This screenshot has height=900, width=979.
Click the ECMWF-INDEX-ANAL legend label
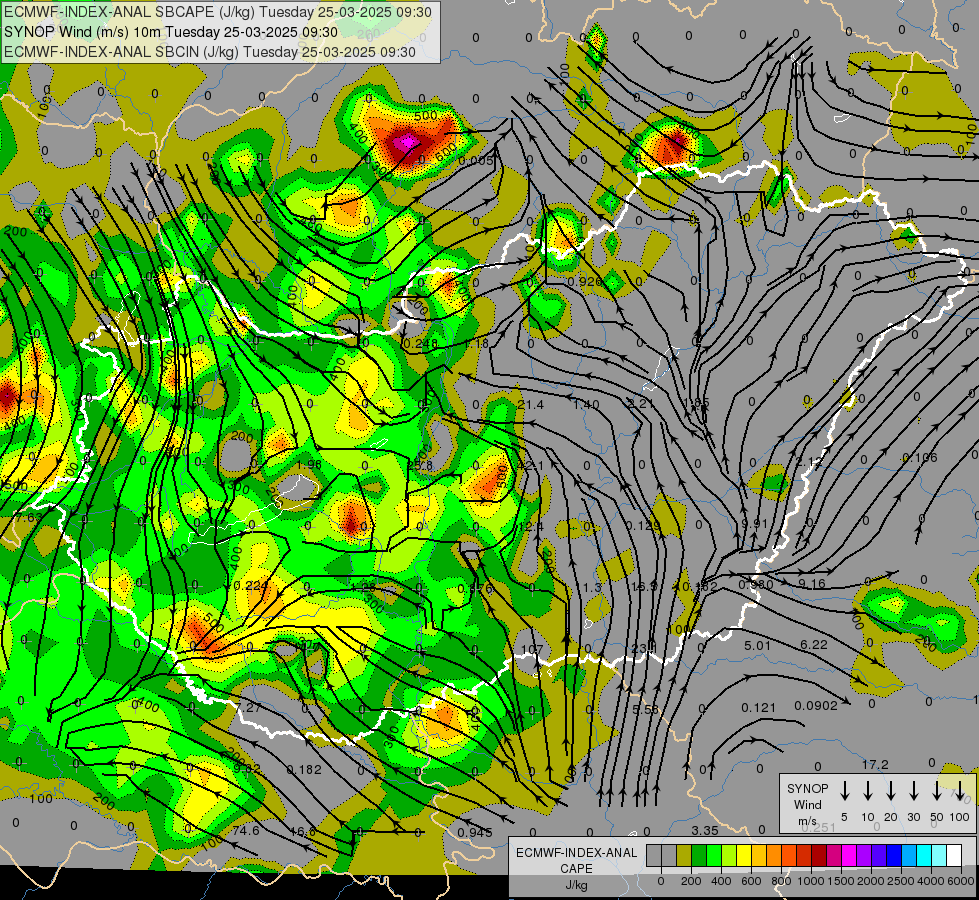click(x=576, y=853)
